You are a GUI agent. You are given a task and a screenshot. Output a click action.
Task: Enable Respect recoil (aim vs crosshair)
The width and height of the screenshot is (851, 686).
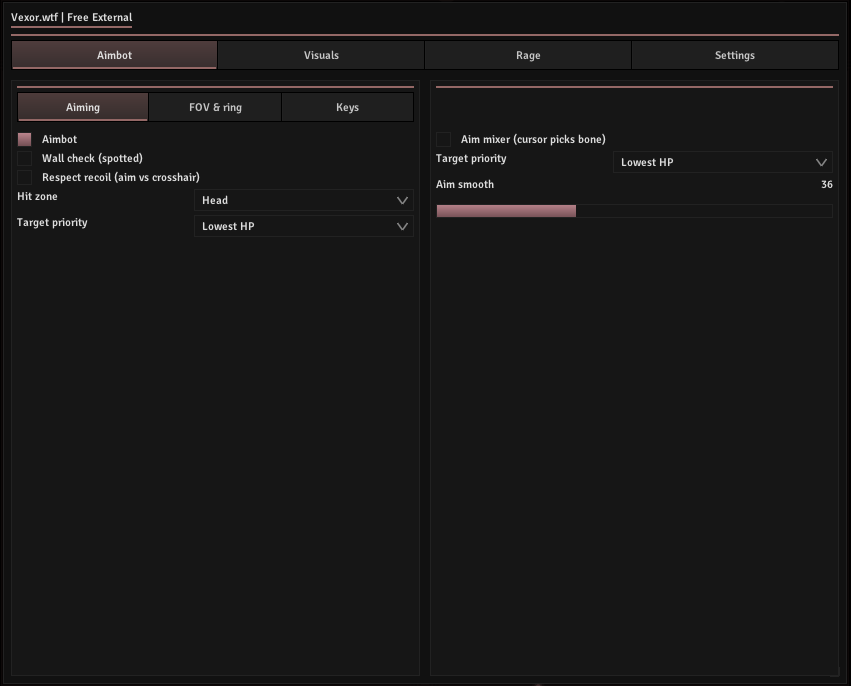coord(24,177)
